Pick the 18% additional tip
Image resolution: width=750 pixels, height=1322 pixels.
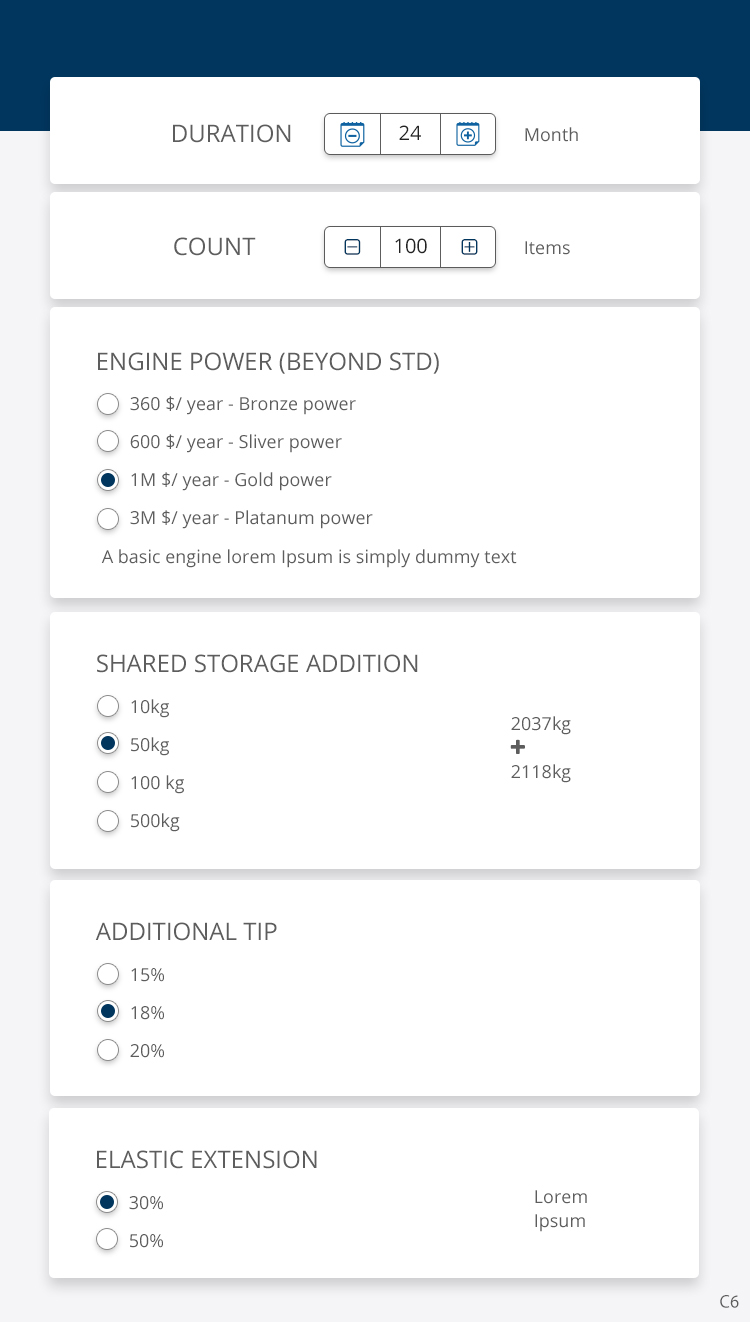(108, 1013)
